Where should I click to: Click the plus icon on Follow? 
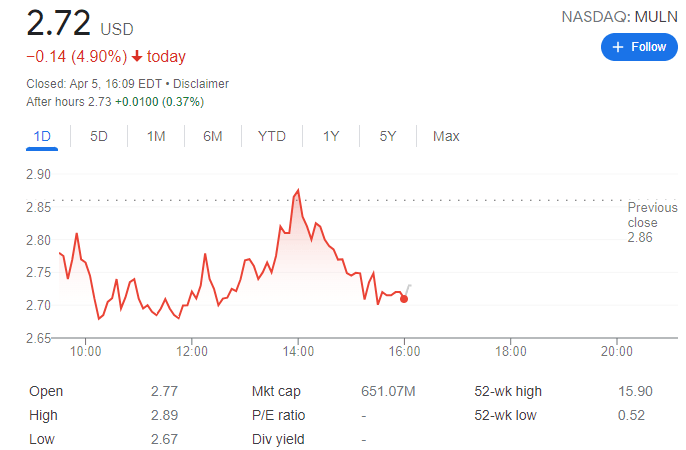[x=617, y=47]
